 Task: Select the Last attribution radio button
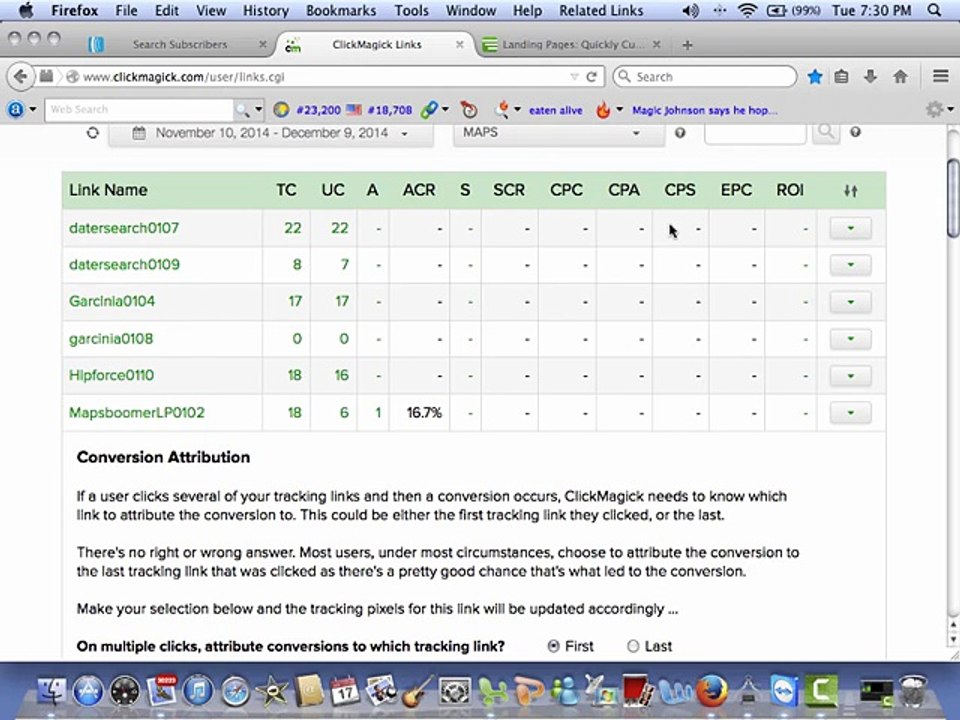(x=633, y=647)
